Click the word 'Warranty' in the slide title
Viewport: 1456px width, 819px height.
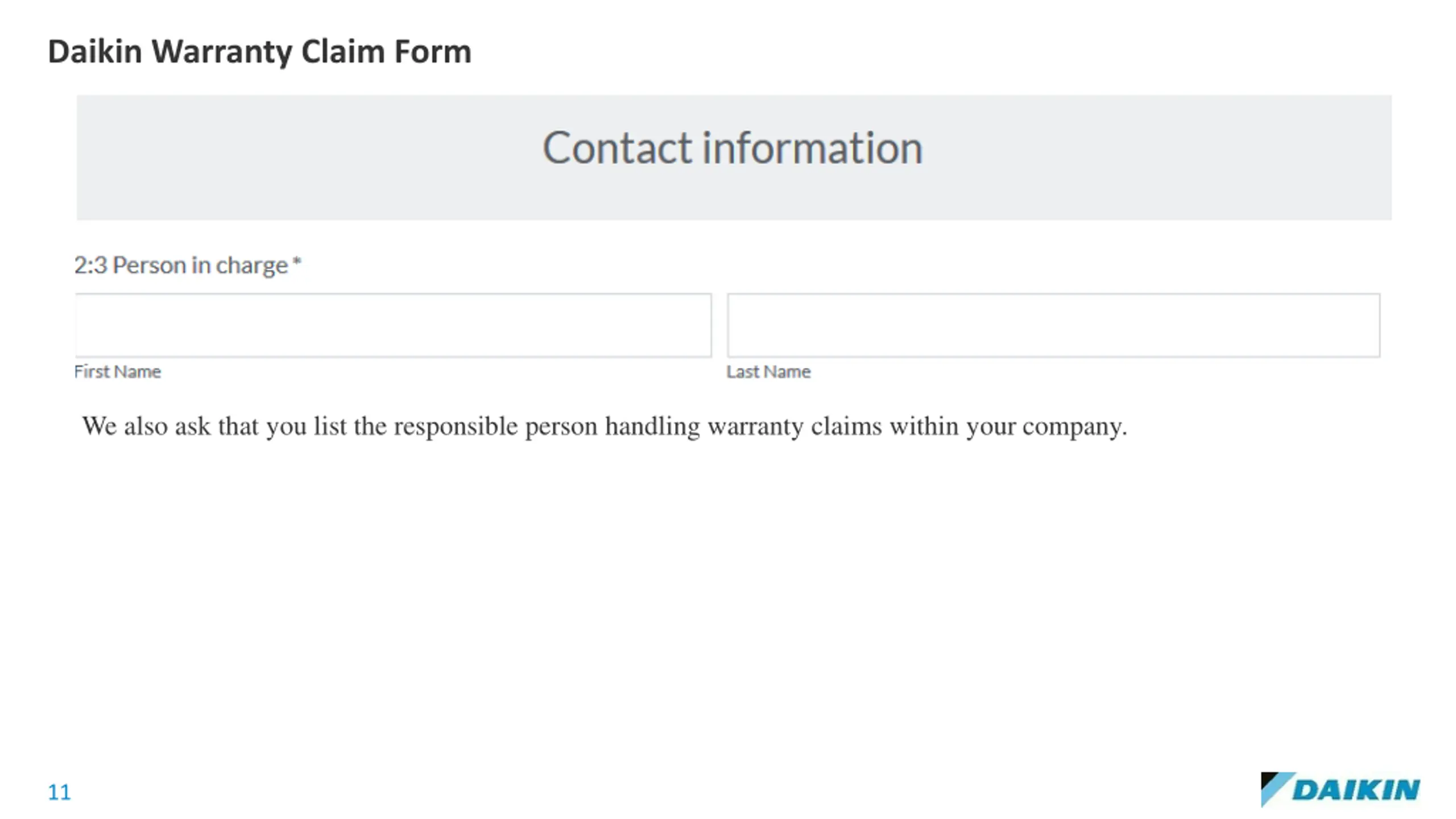222,53
